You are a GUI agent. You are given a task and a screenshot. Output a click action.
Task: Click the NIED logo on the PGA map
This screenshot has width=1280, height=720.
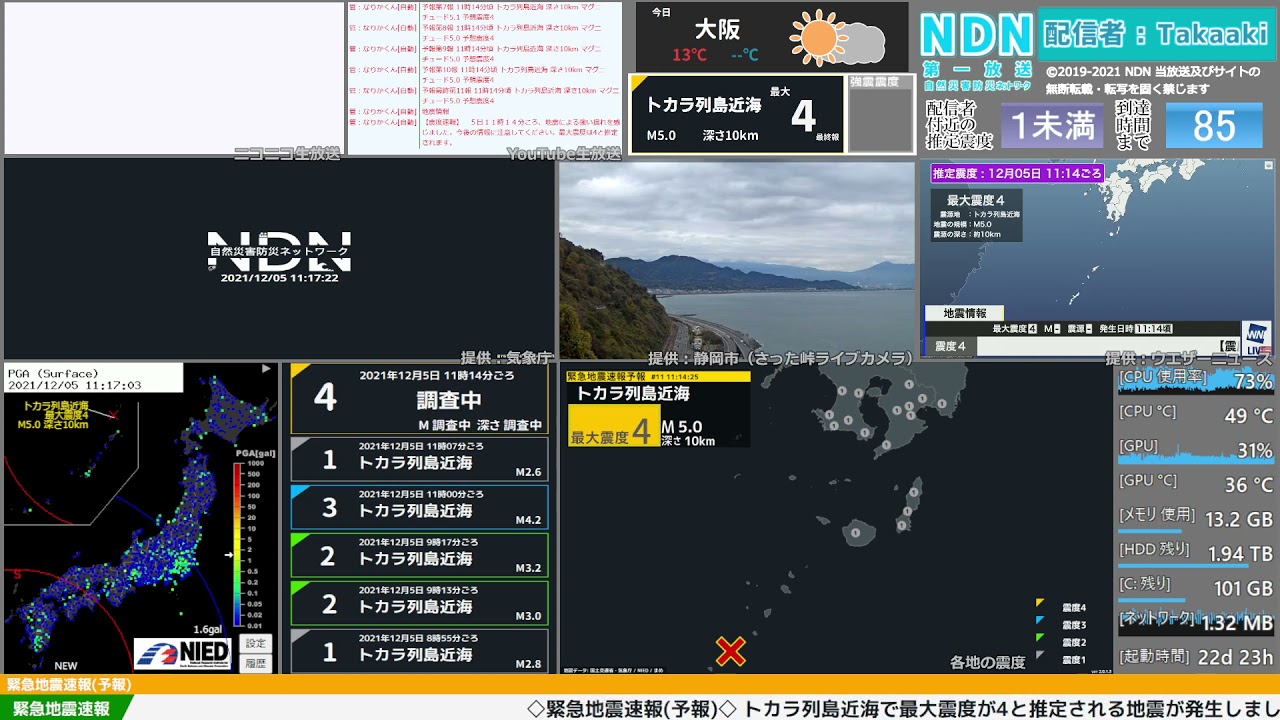click(183, 653)
